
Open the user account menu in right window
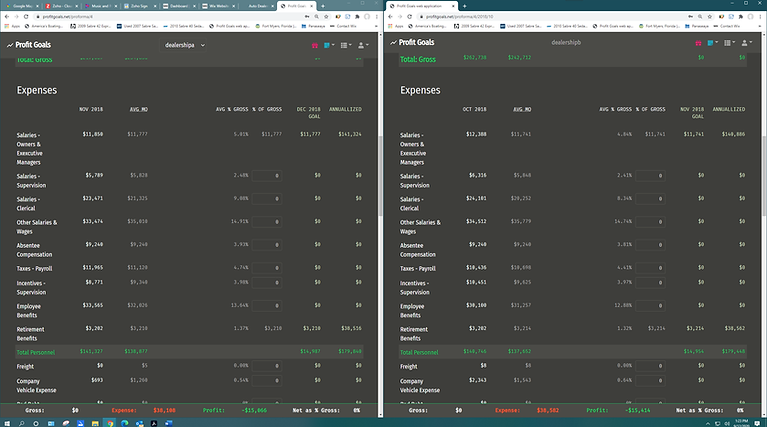pyautogui.click(x=746, y=43)
